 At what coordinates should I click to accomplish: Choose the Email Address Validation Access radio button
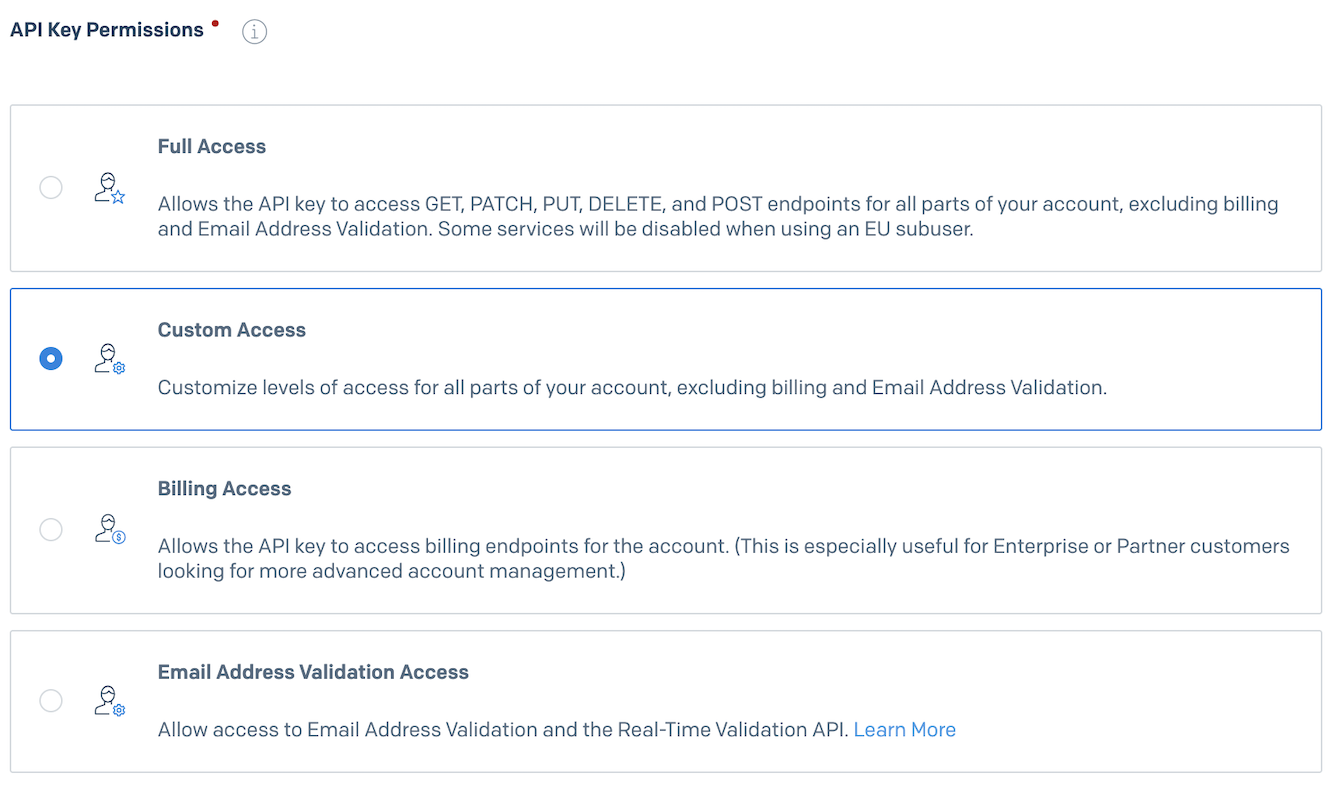[x=51, y=700]
